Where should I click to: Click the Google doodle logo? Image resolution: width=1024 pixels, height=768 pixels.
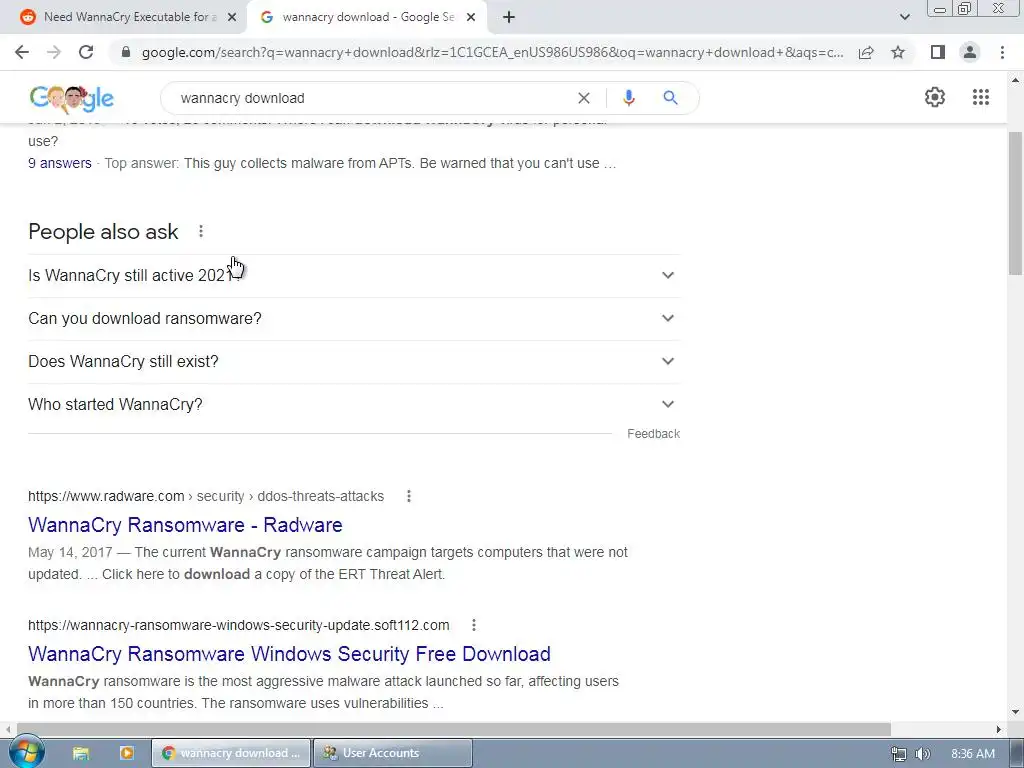click(72, 99)
